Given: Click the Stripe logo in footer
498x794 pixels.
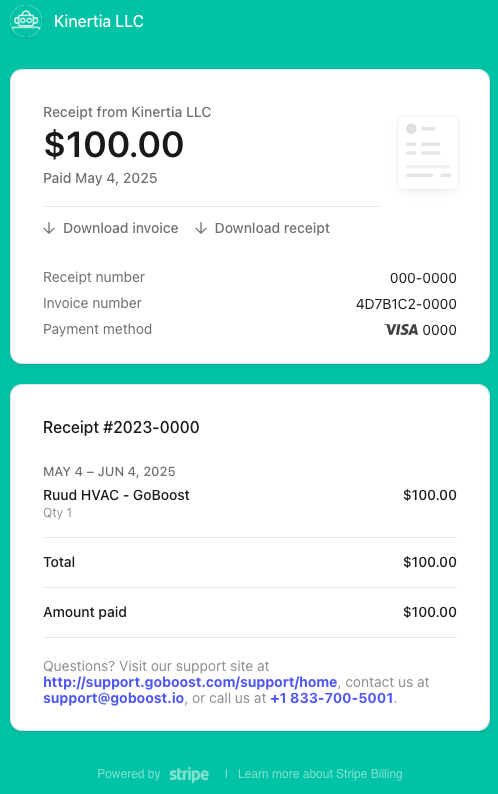Looking at the screenshot, I should pyautogui.click(x=189, y=774).
